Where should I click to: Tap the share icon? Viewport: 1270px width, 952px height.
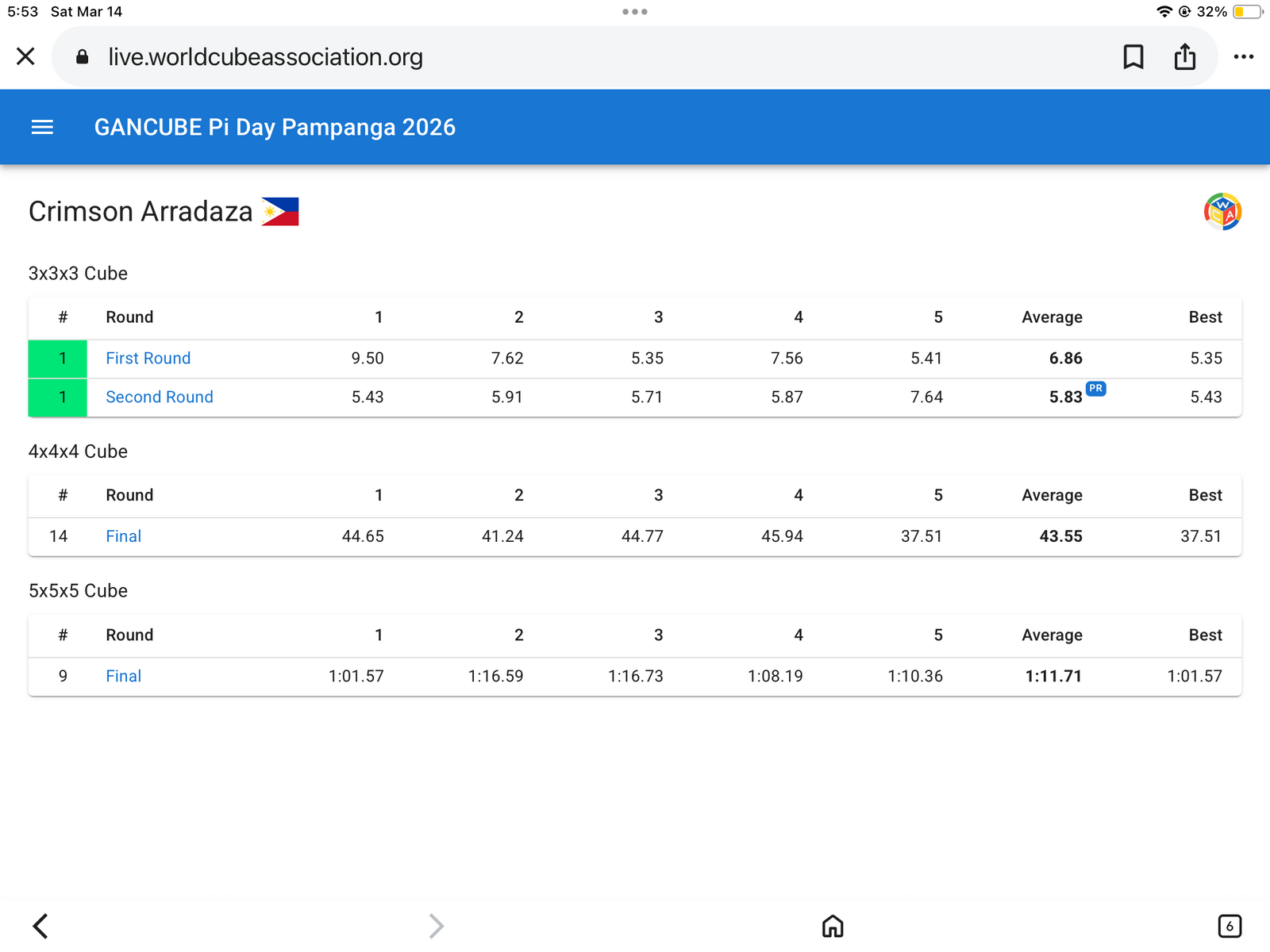[x=1185, y=56]
